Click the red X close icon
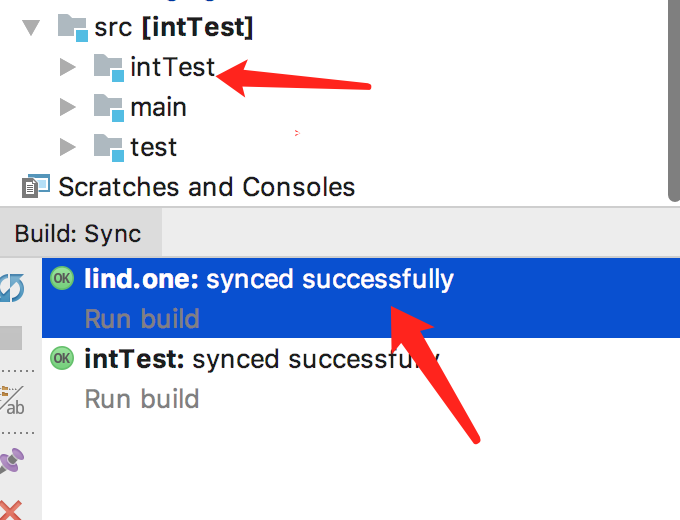The width and height of the screenshot is (680, 520). (x=12, y=509)
